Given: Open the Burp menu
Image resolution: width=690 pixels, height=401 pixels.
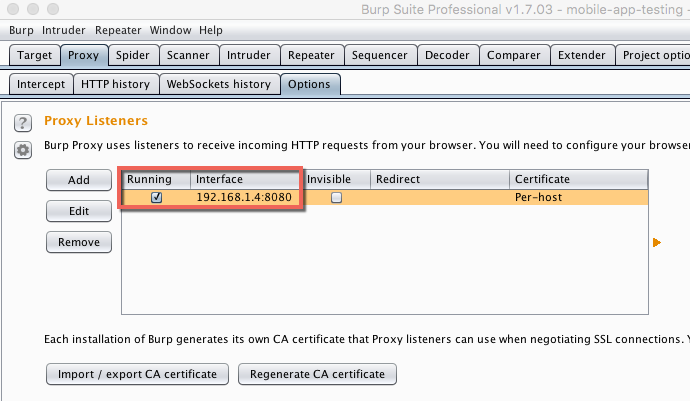Looking at the screenshot, I should tap(21, 30).
